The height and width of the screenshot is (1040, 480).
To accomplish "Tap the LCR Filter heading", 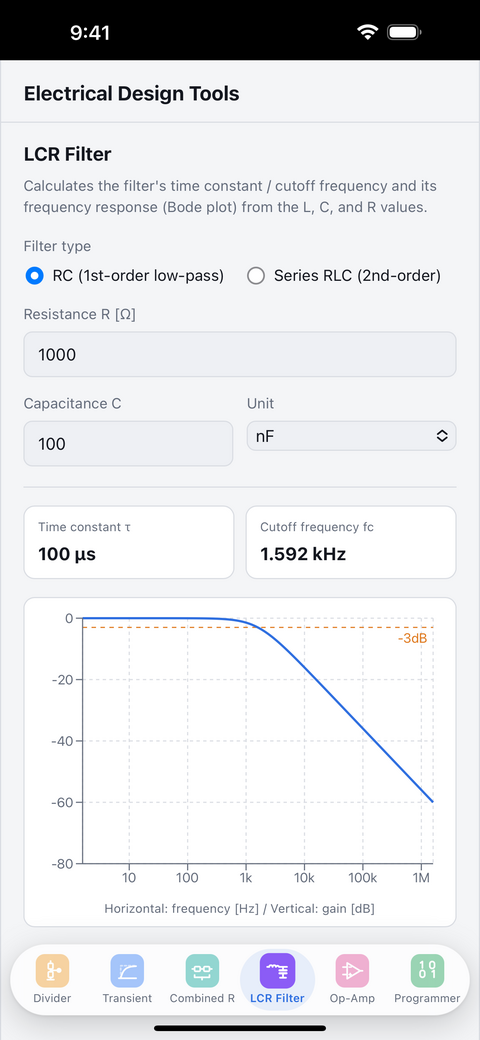I will point(68,155).
